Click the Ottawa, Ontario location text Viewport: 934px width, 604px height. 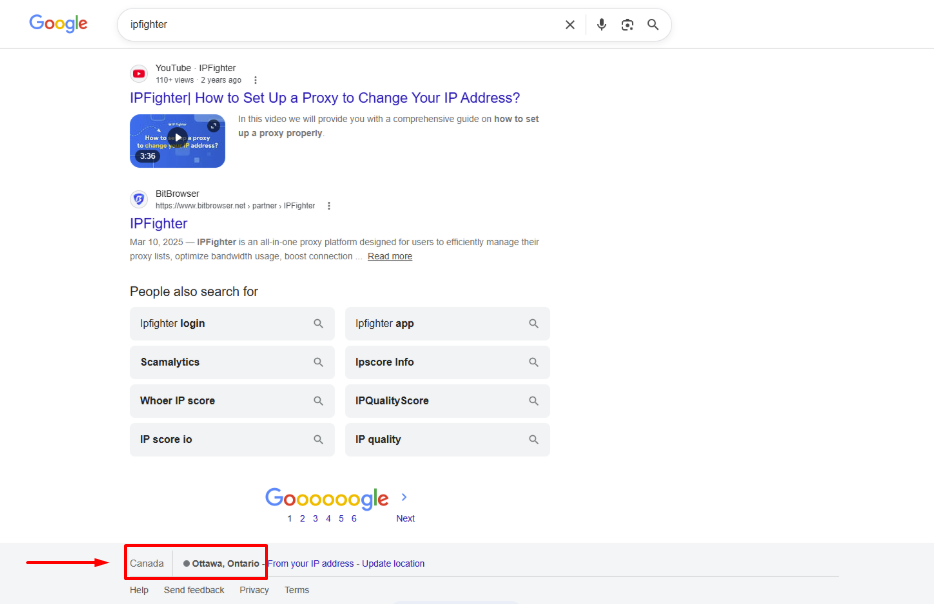(x=225, y=563)
